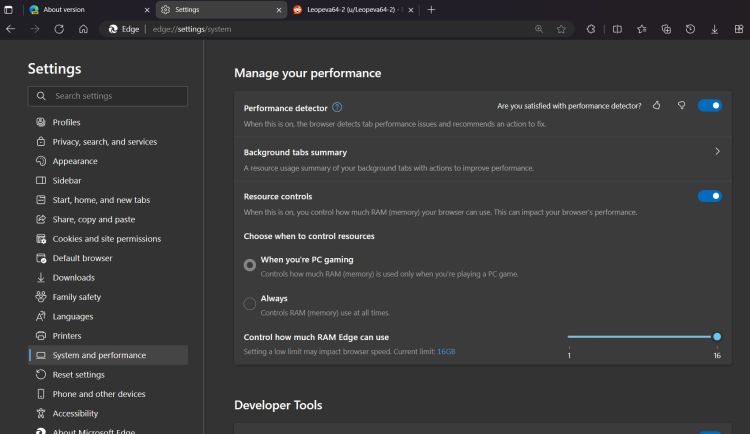This screenshot has width=750, height=434.
Task: Click the forward navigation arrow
Action: (34, 29)
